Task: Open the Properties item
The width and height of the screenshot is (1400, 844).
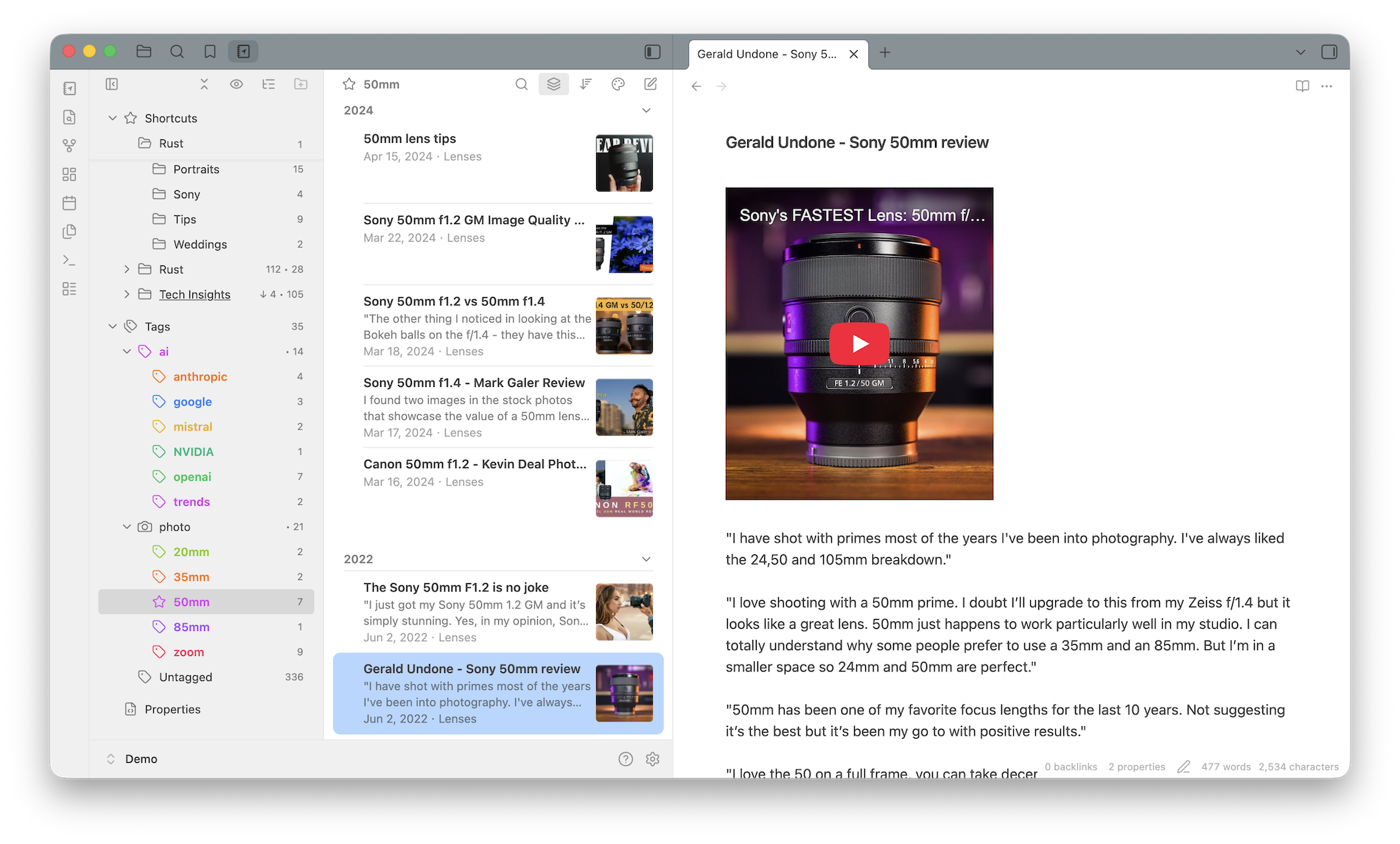Action: [206, 709]
